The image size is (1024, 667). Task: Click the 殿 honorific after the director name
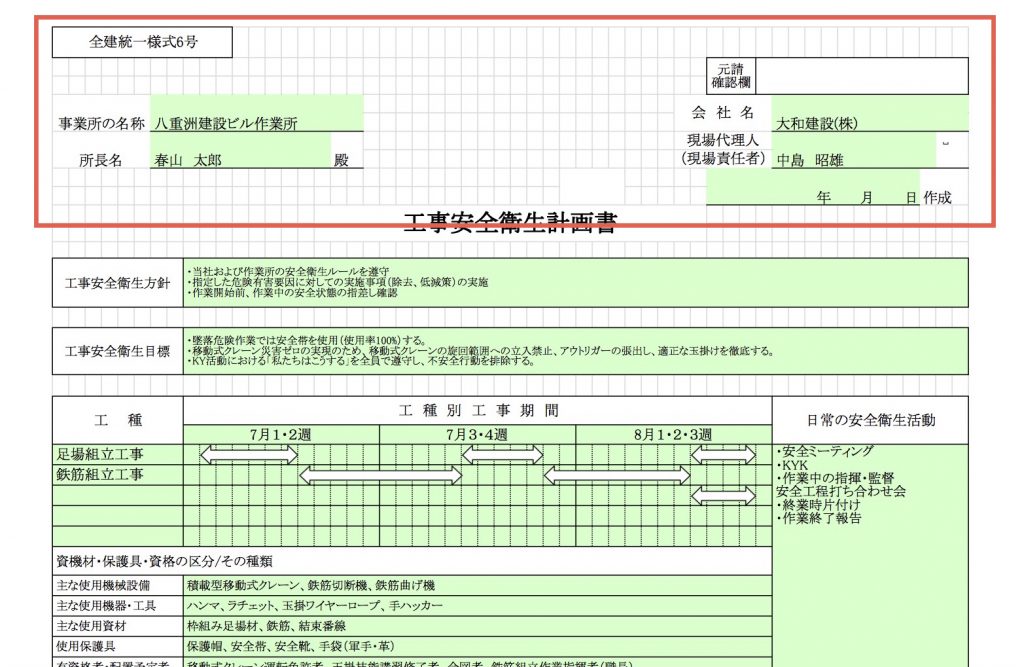(341, 160)
